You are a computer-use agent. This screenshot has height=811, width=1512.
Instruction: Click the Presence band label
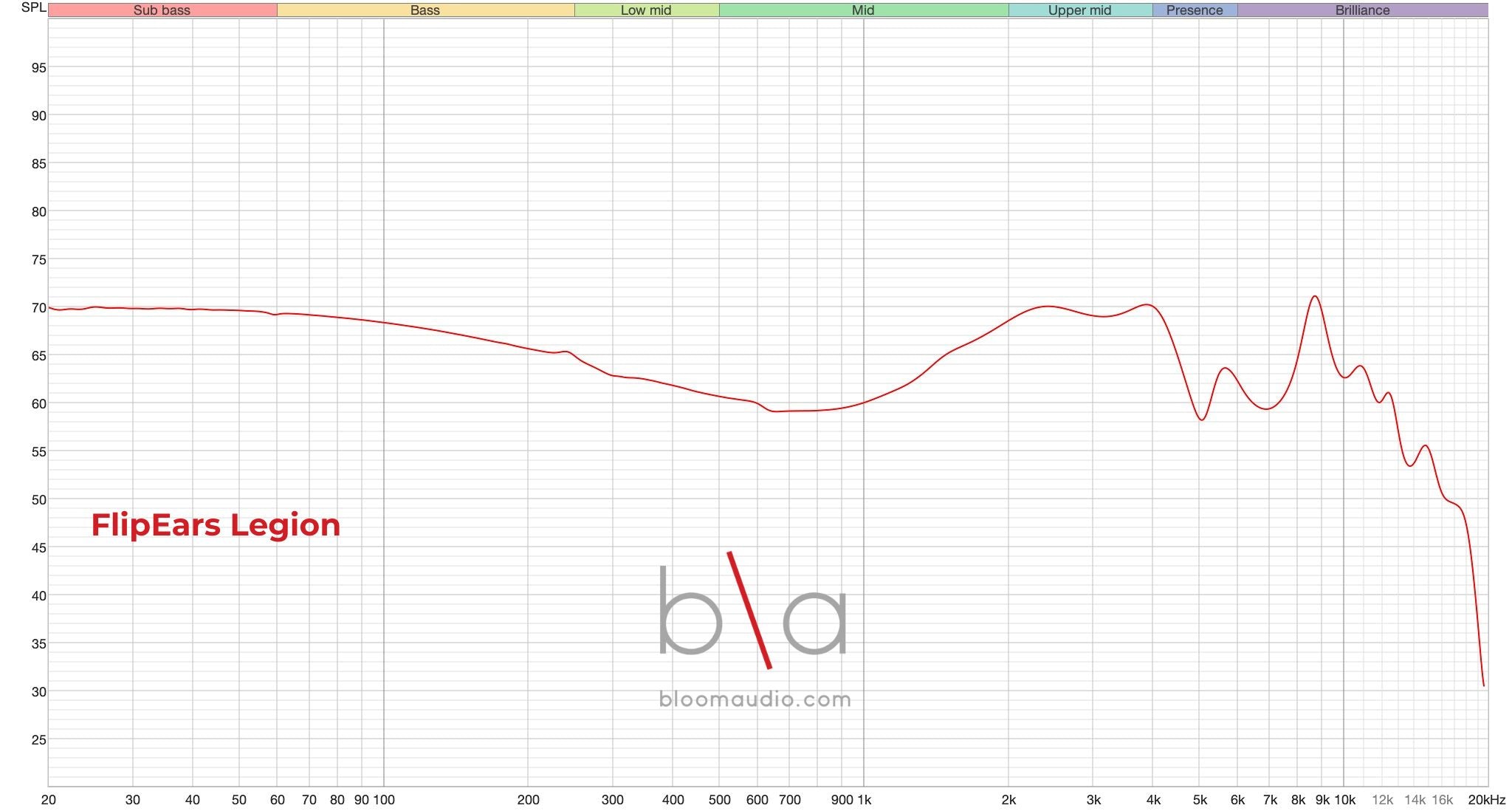pos(1195,10)
